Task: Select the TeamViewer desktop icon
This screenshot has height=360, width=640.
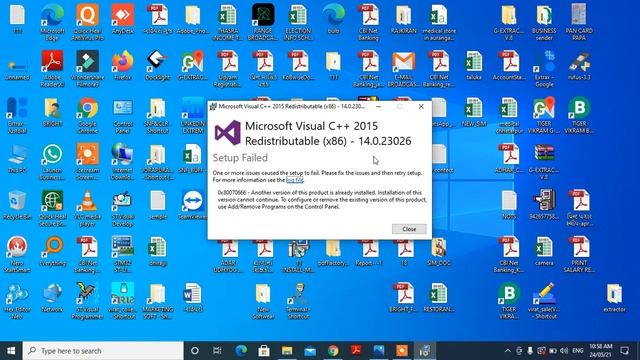Action: click(x=193, y=205)
